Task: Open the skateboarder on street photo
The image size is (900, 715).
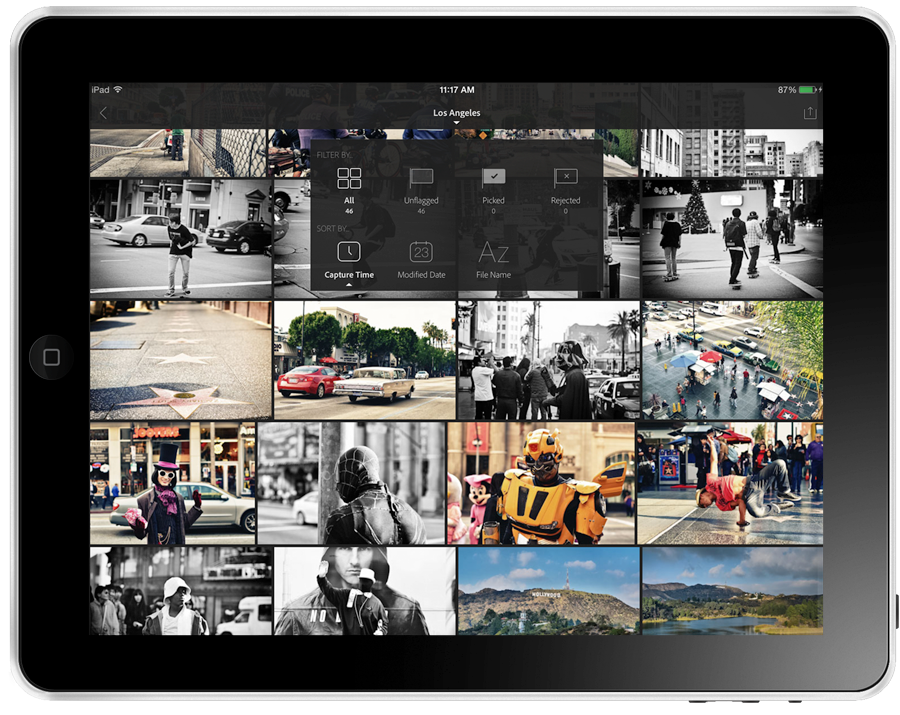Action: (x=181, y=239)
